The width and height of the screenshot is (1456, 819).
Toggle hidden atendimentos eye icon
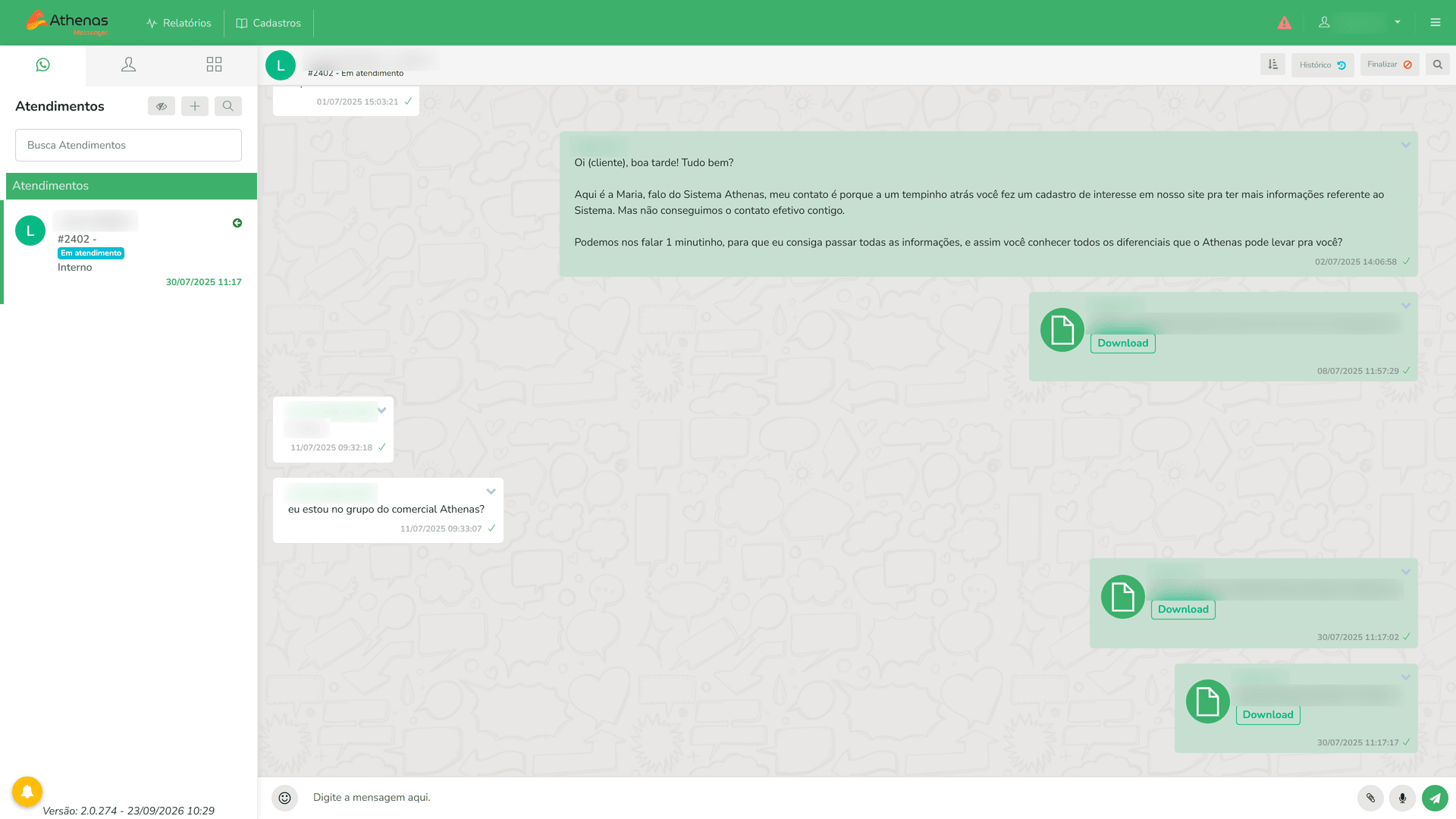162,106
